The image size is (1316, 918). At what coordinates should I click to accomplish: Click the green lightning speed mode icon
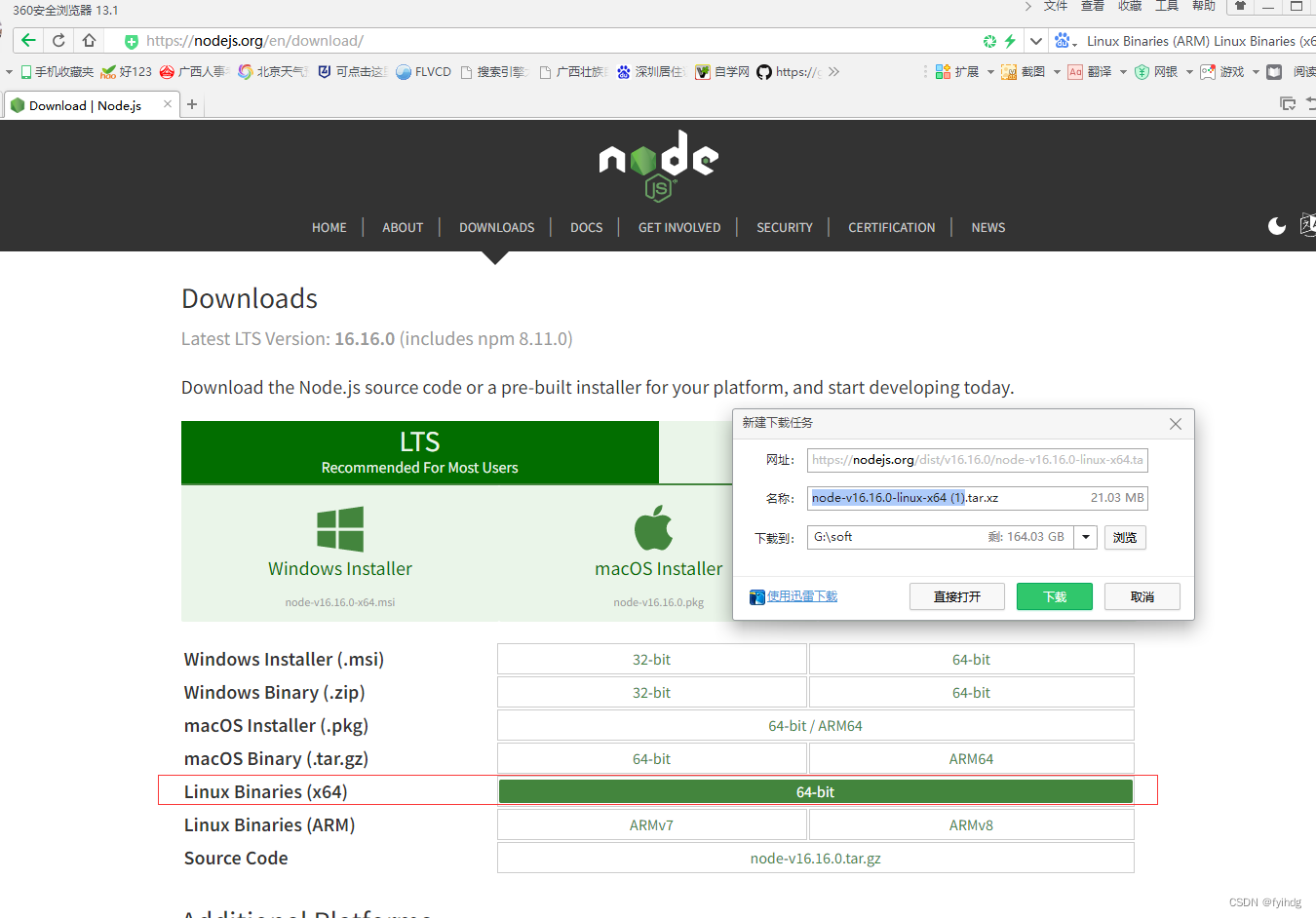[1010, 41]
